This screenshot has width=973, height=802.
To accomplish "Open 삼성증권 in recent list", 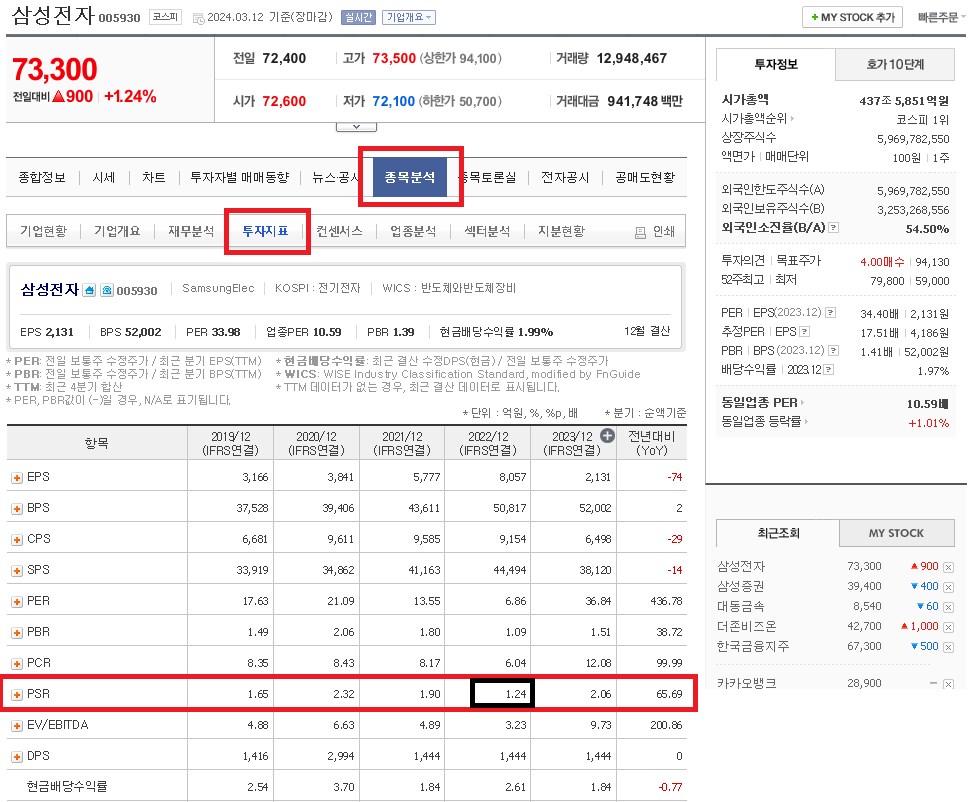I will [x=741, y=587].
